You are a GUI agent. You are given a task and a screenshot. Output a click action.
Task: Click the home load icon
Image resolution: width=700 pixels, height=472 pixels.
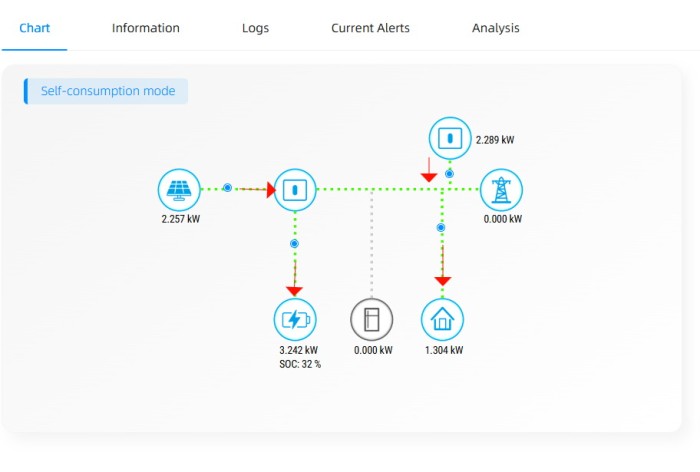coord(442,320)
